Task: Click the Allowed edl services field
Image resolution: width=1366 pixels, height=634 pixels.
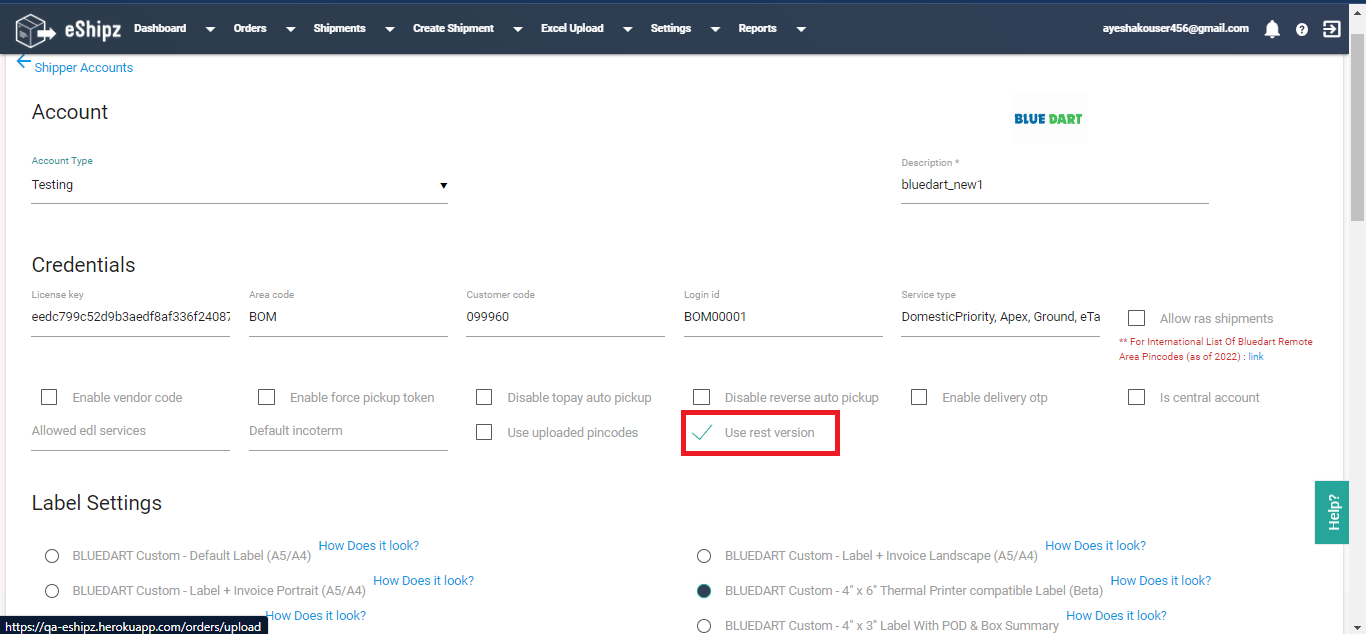Action: pos(131,431)
